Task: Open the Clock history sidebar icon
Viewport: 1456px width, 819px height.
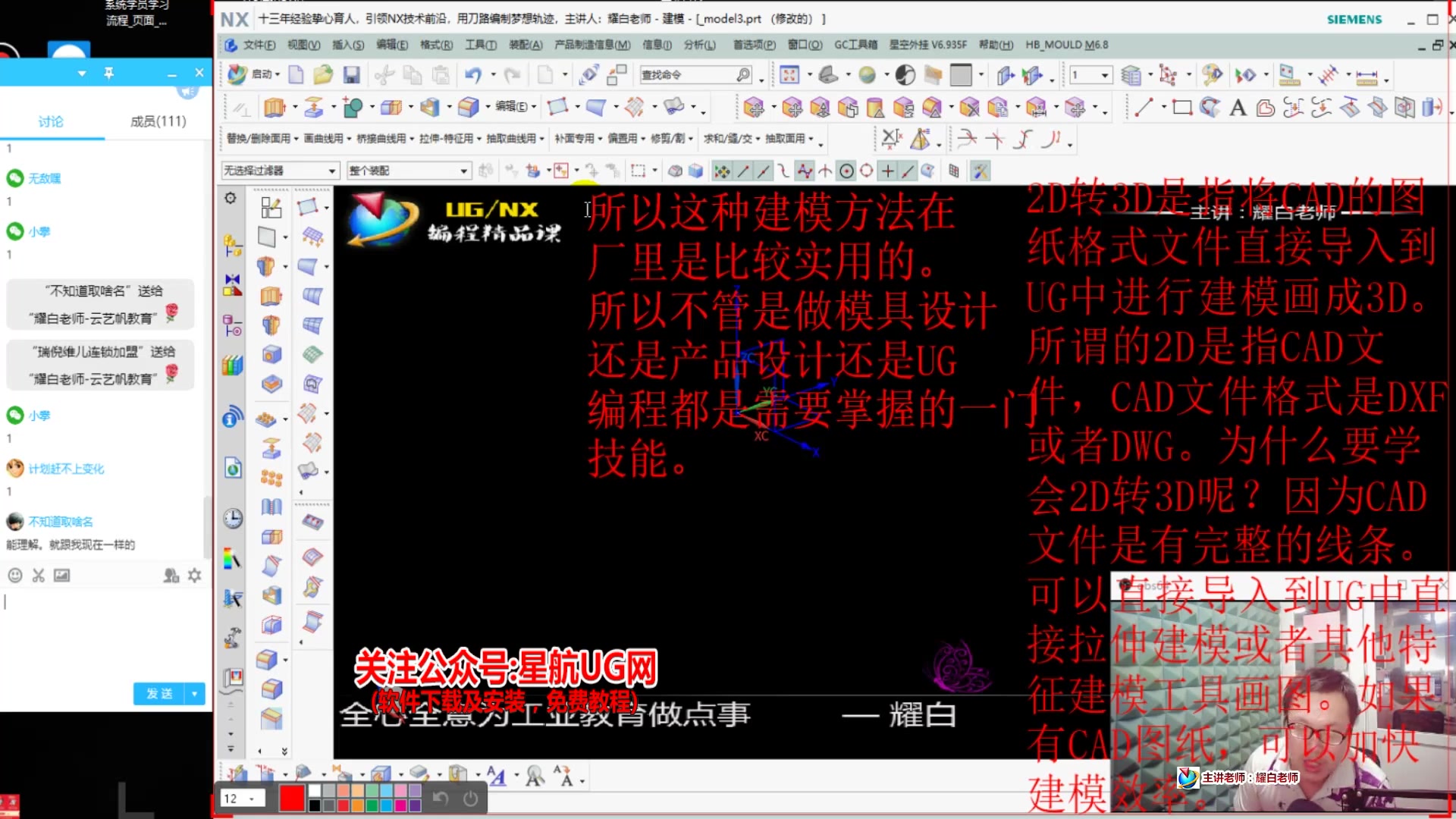Action: click(233, 518)
